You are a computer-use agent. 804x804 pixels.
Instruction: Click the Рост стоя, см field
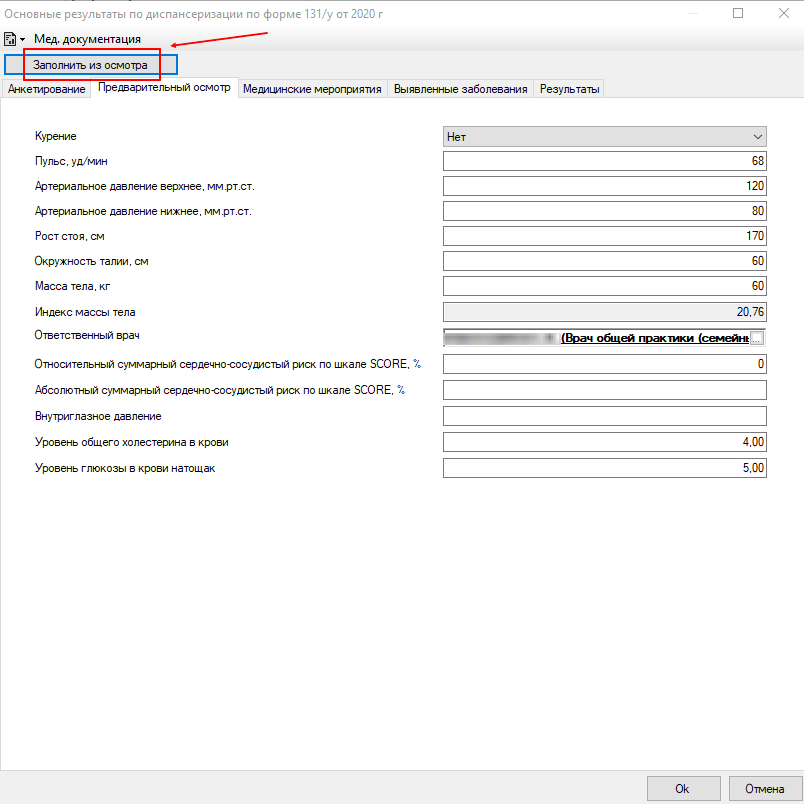pyautogui.click(x=604, y=236)
